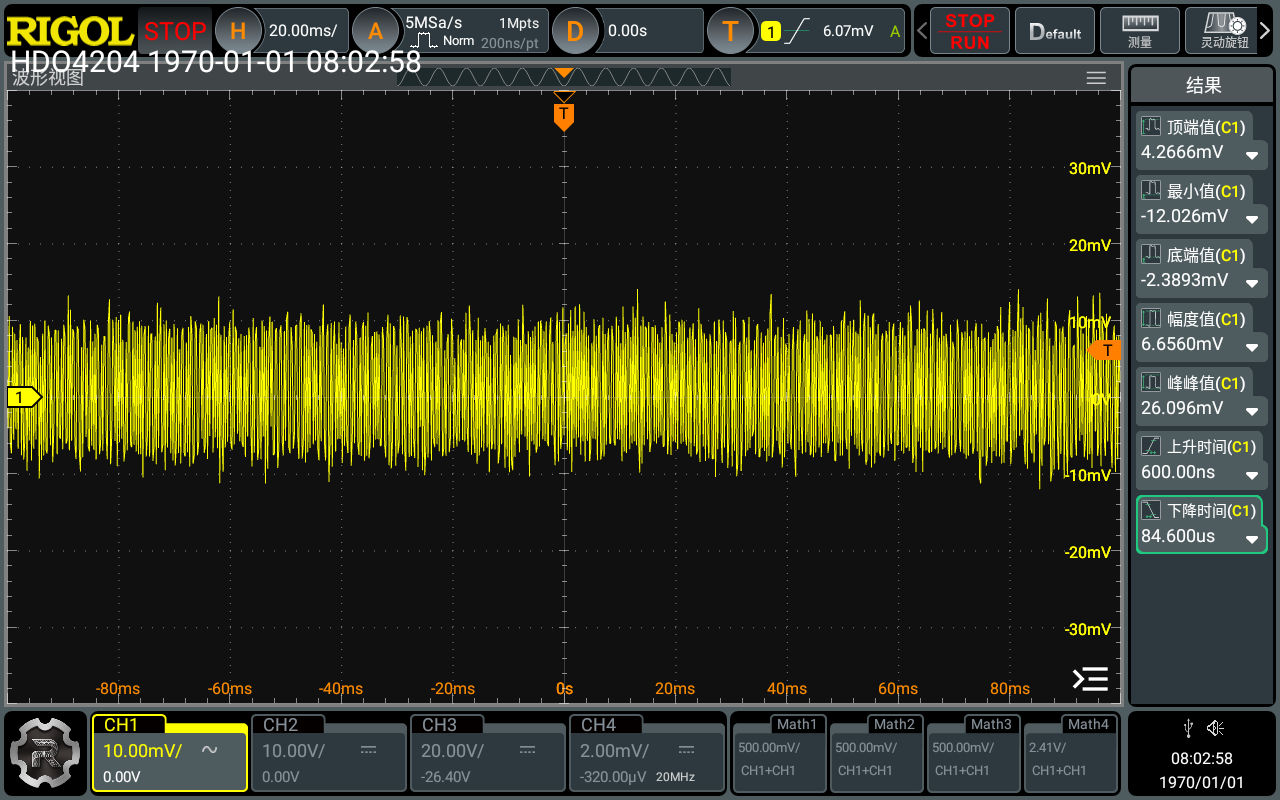The height and width of the screenshot is (800, 1280).
Task: Open the gear-shaped main menu icon
Action: tap(45, 753)
